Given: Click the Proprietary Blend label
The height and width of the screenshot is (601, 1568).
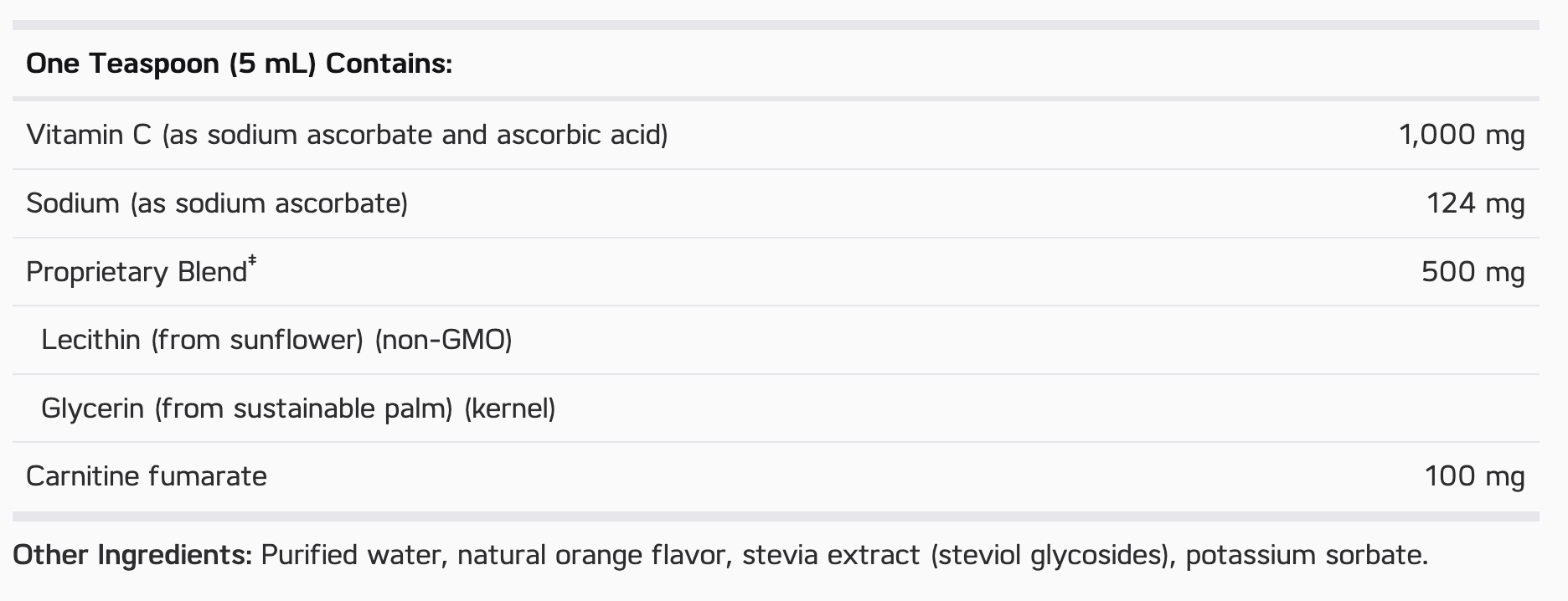Looking at the screenshot, I should point(137,272).
